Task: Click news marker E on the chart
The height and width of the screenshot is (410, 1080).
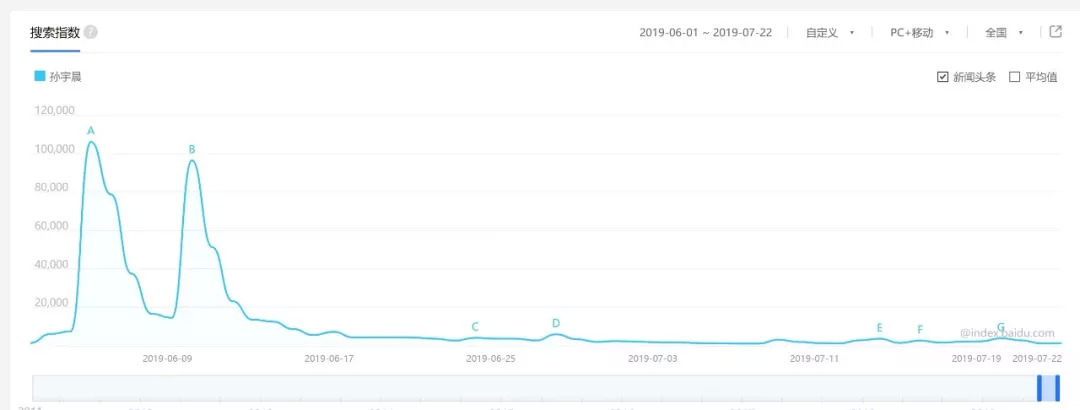Action: coord(879,328)
